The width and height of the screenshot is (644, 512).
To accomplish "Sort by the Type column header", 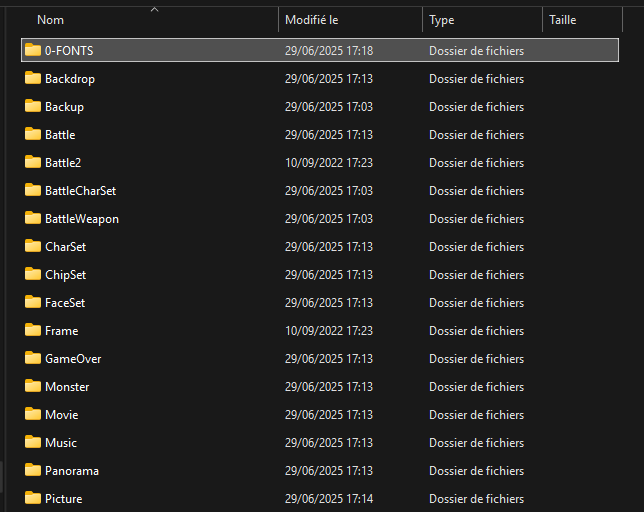I will 441,20.
